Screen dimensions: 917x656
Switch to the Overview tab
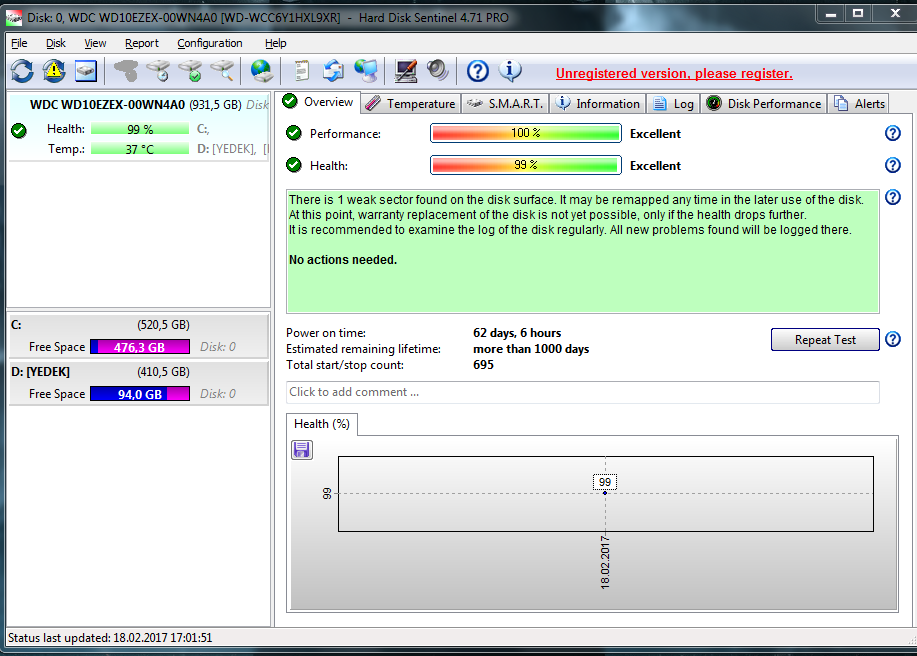319,102
